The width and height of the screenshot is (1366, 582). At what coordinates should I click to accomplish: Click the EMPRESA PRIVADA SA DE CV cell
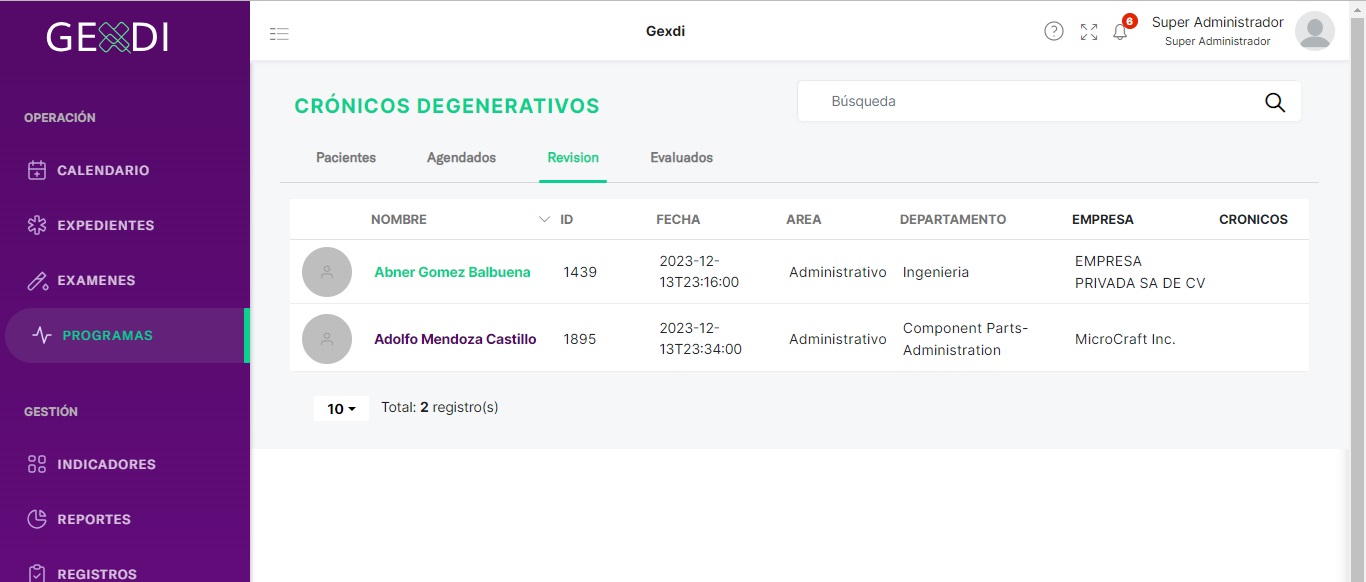tap(1140, 272)
